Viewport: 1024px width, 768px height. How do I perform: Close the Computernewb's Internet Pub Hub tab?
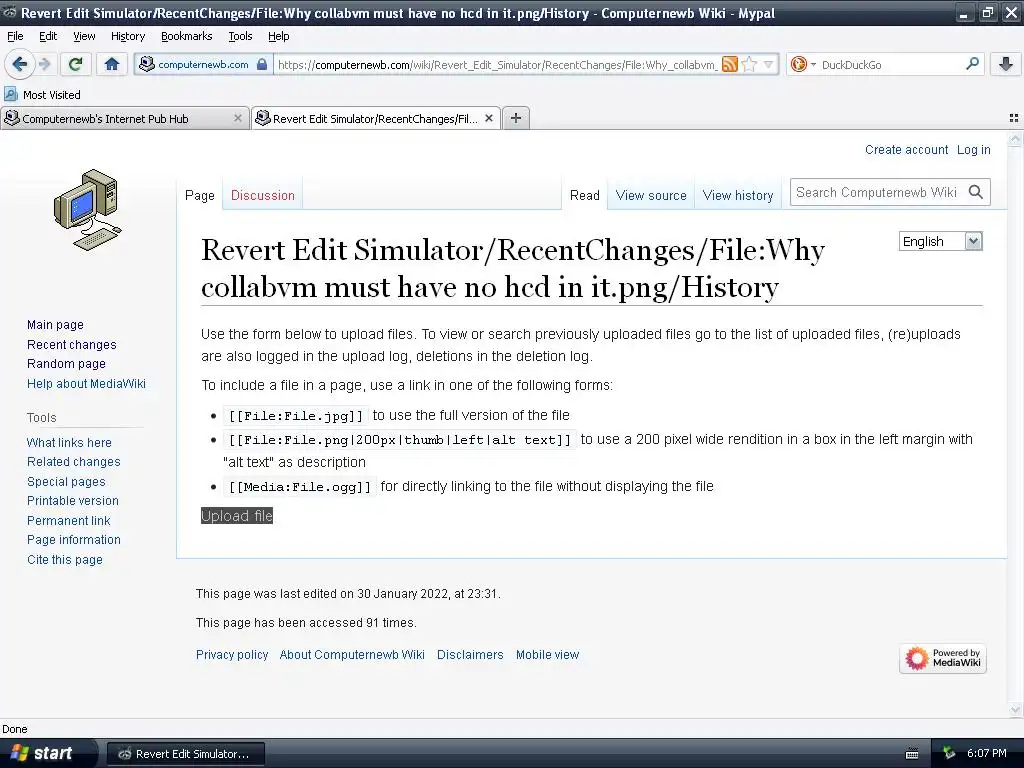coord(238,118)
